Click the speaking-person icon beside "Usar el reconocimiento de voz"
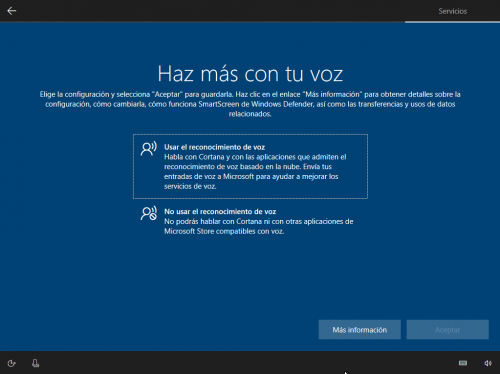Image resolution: width=500 pixels, height=374 pixels. click(x=148, y=149)
